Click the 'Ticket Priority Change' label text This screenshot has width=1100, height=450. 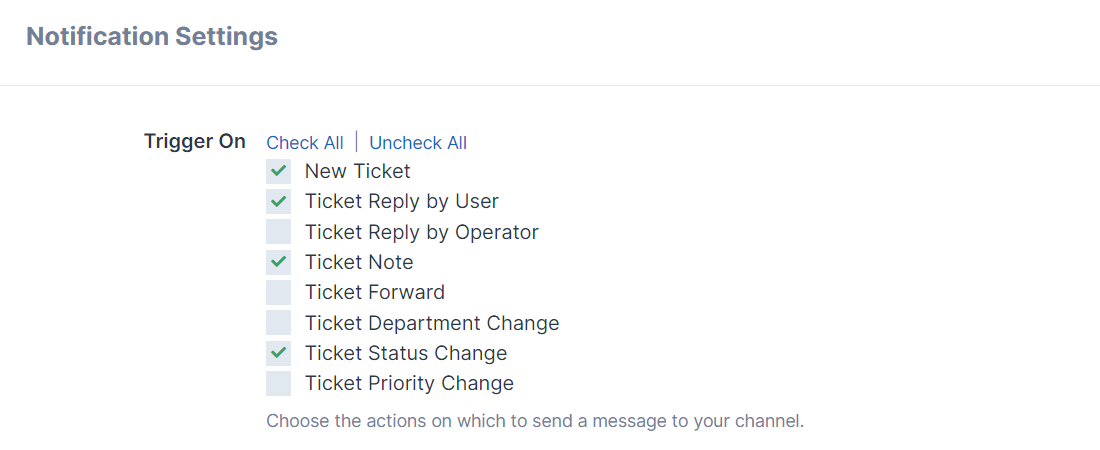point(409,383)
